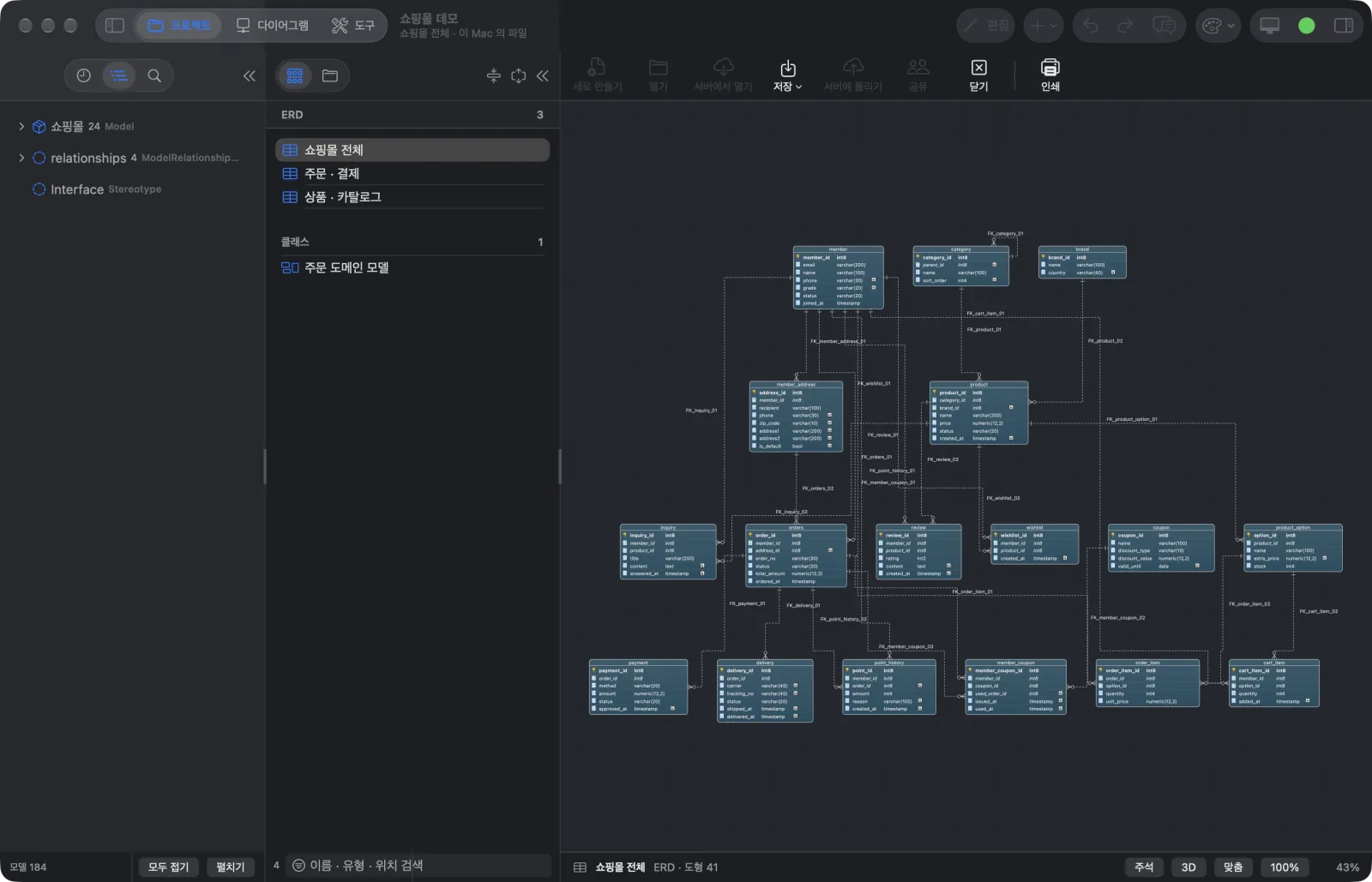Select the grid diagram list view icon
This screenshot has width=1372, height=882.
(295, 75)
